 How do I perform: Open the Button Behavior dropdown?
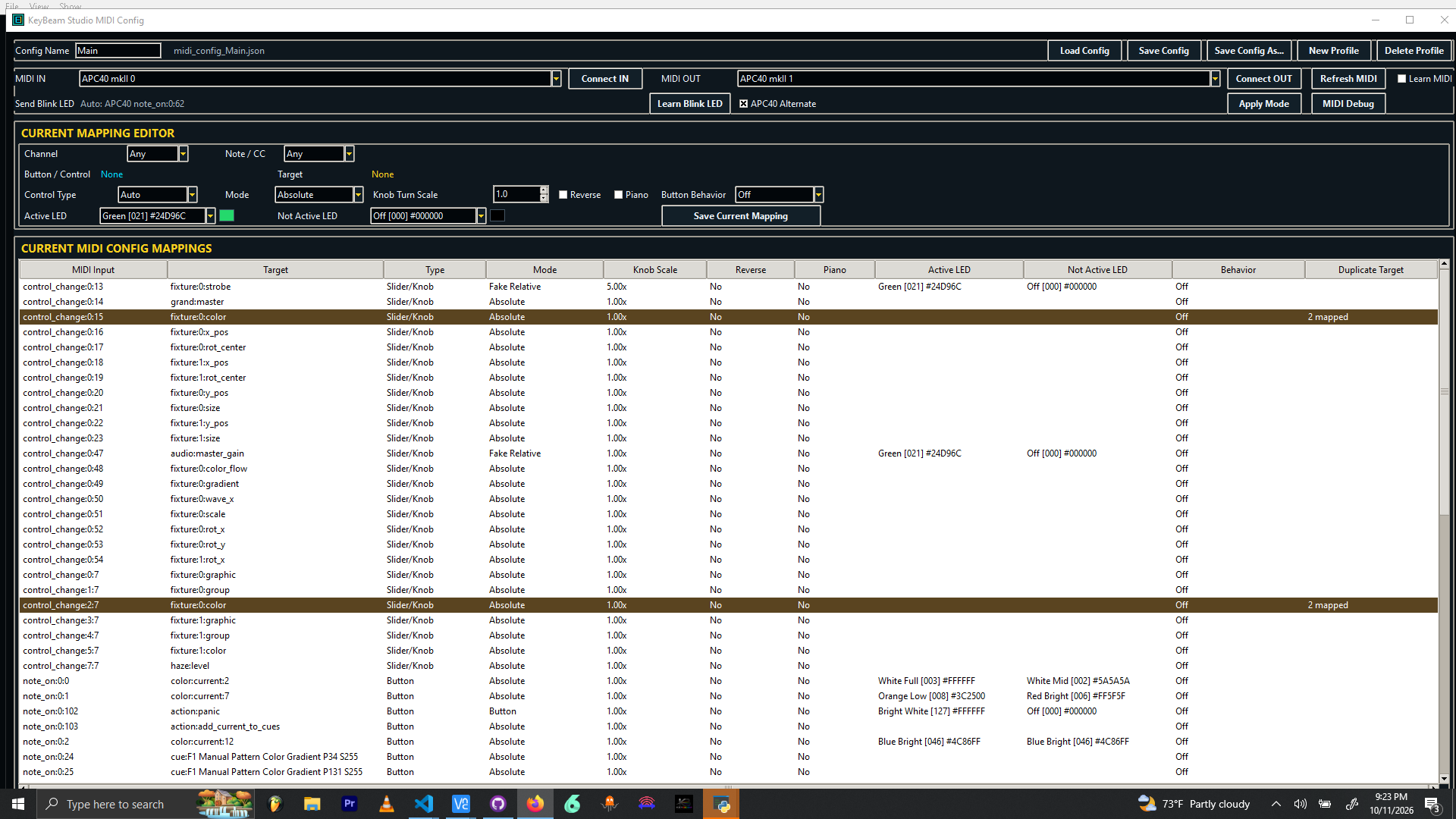pyautogui.click(x=818, y=195)
